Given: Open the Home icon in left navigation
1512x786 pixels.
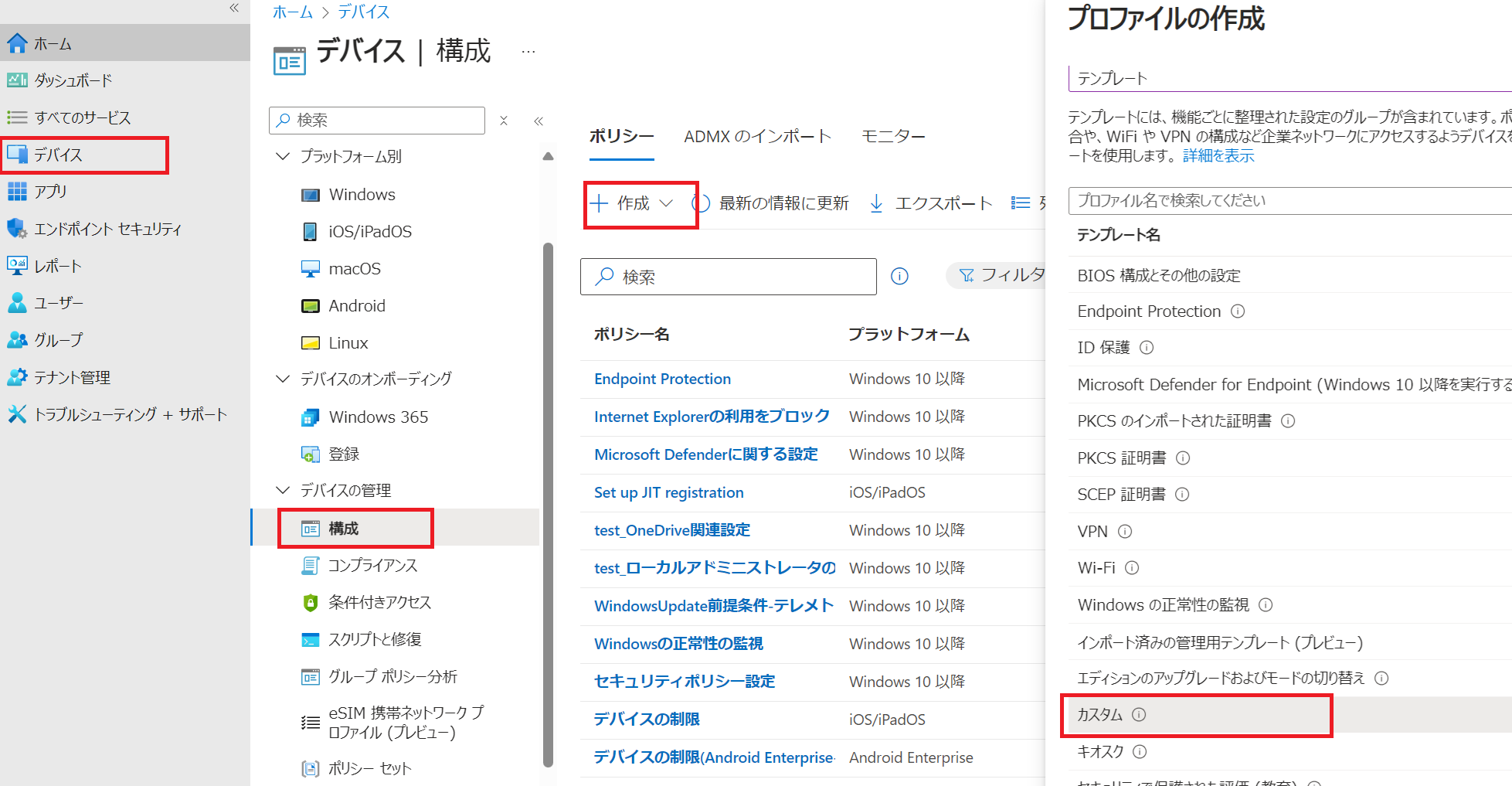Looking at the screenshot, I should (17, 43).
